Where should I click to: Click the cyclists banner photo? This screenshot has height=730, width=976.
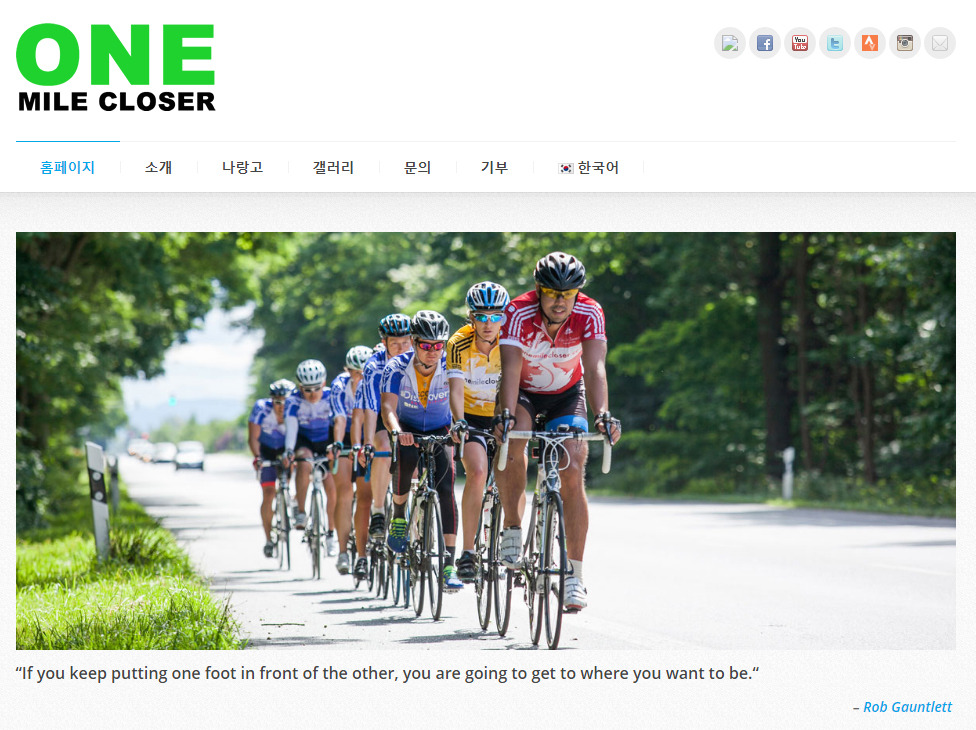486,441
